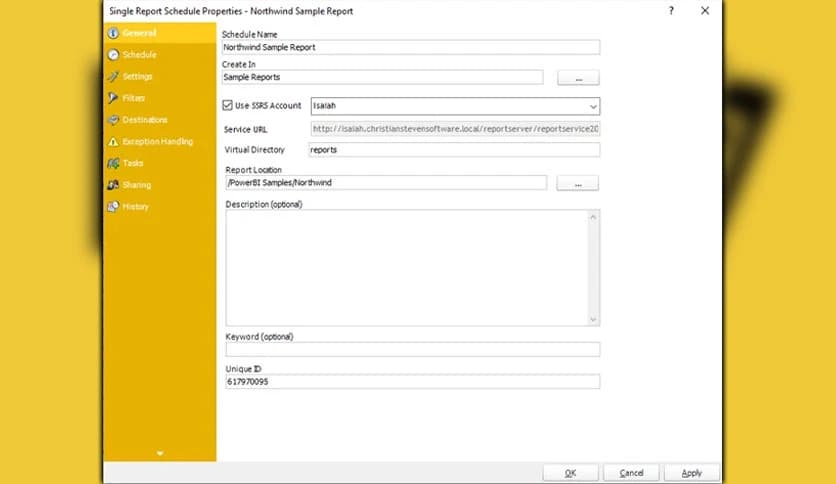Click the 'Use SSRS Account' label text

(x=268, y=106)
